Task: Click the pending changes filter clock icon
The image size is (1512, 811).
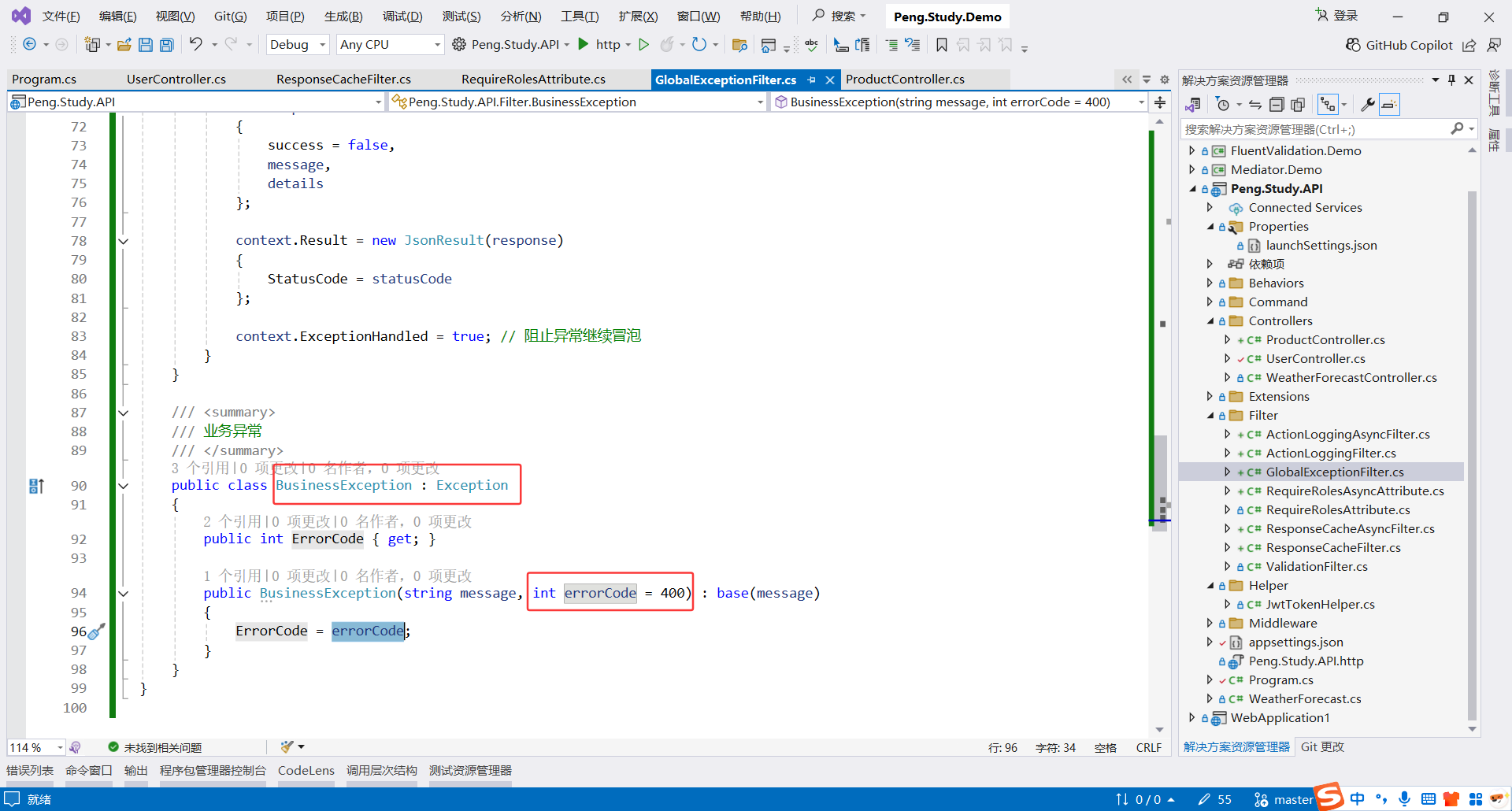Action: coord(1222,105)
